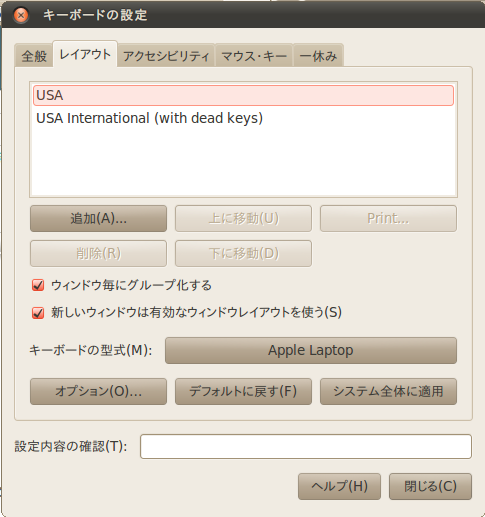Toggle 新しいウィンドウは有効なウィンドウレイアウトを使う checkbox

pyautogui.click(x=38, y=313)
